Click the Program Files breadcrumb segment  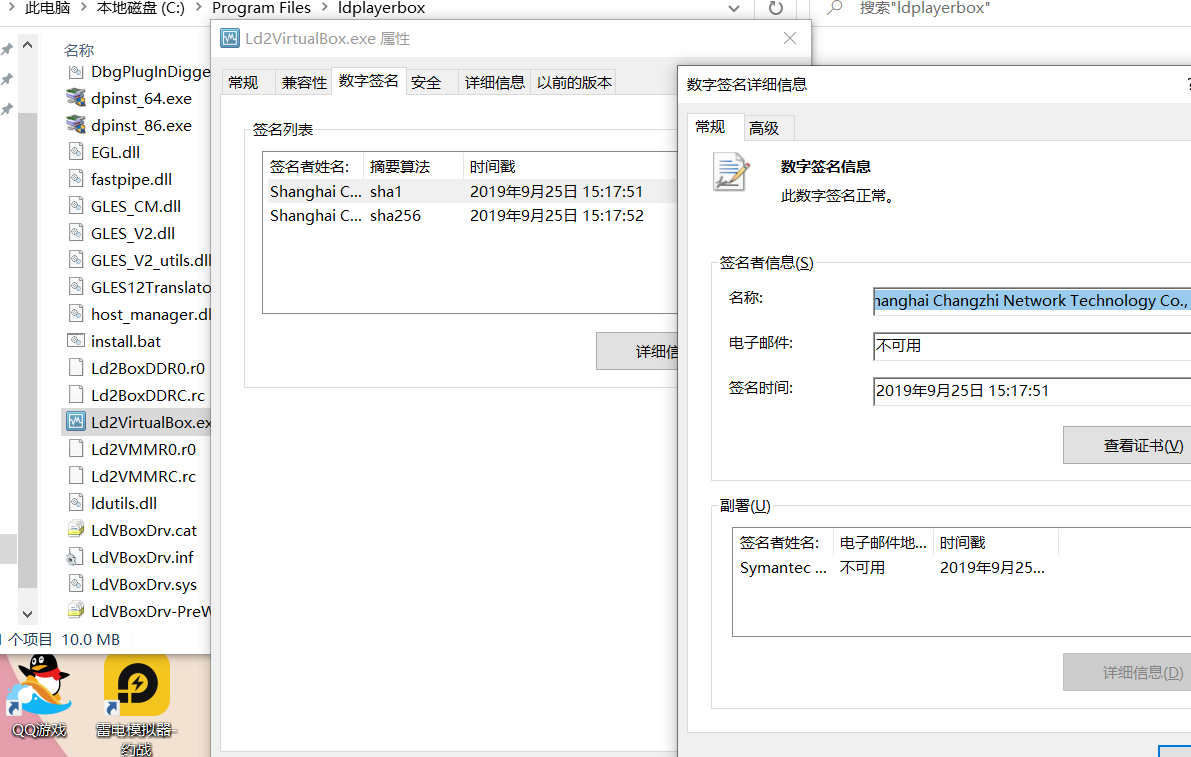point(261,8)
